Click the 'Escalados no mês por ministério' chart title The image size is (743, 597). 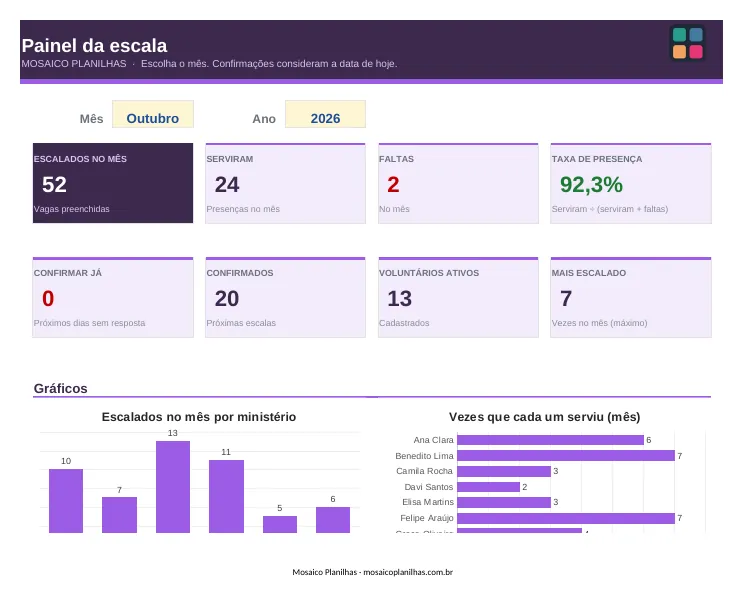pos(199,417)
